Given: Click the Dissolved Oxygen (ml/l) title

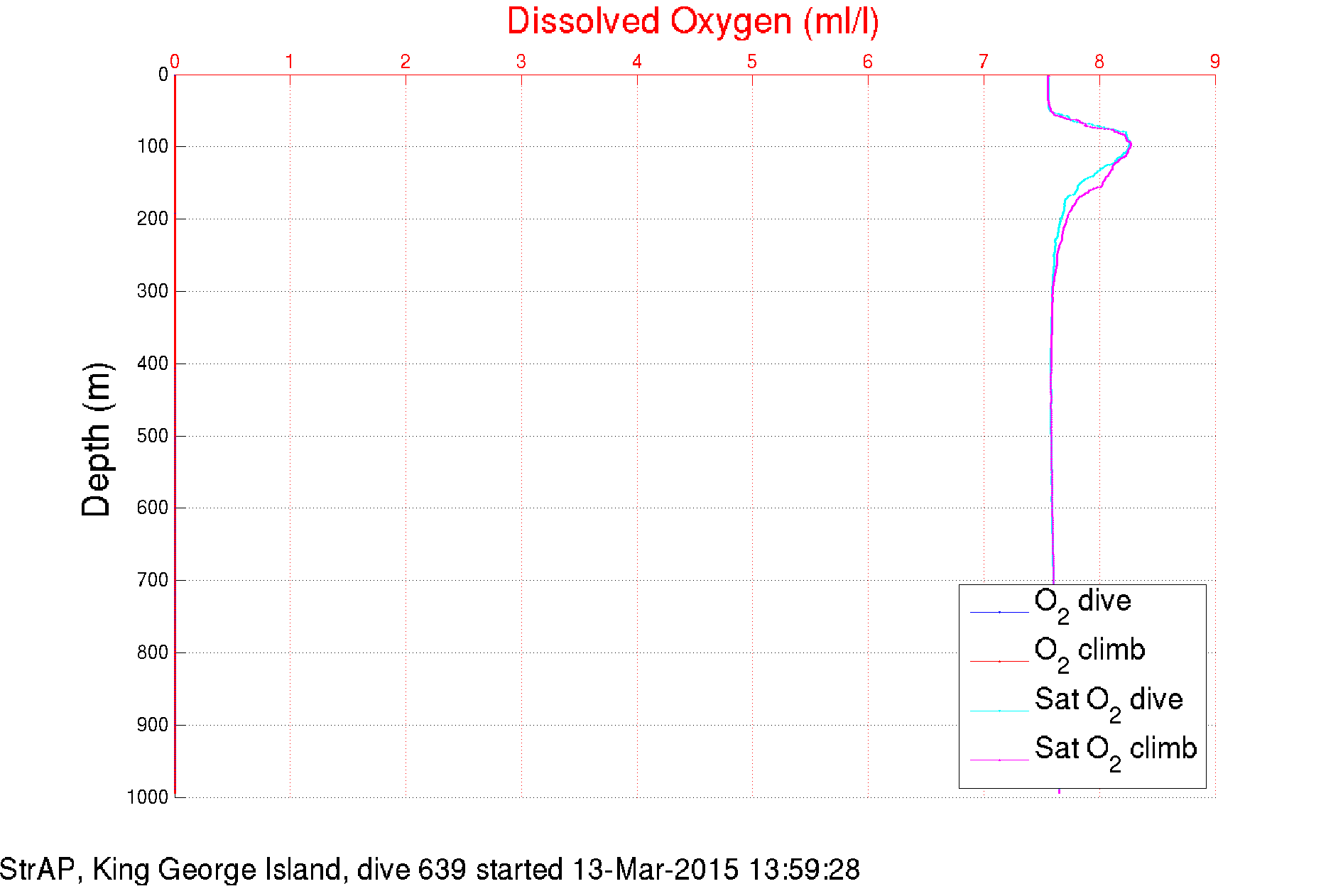Looking at the screenshot, I should click(x=692, y=22).
